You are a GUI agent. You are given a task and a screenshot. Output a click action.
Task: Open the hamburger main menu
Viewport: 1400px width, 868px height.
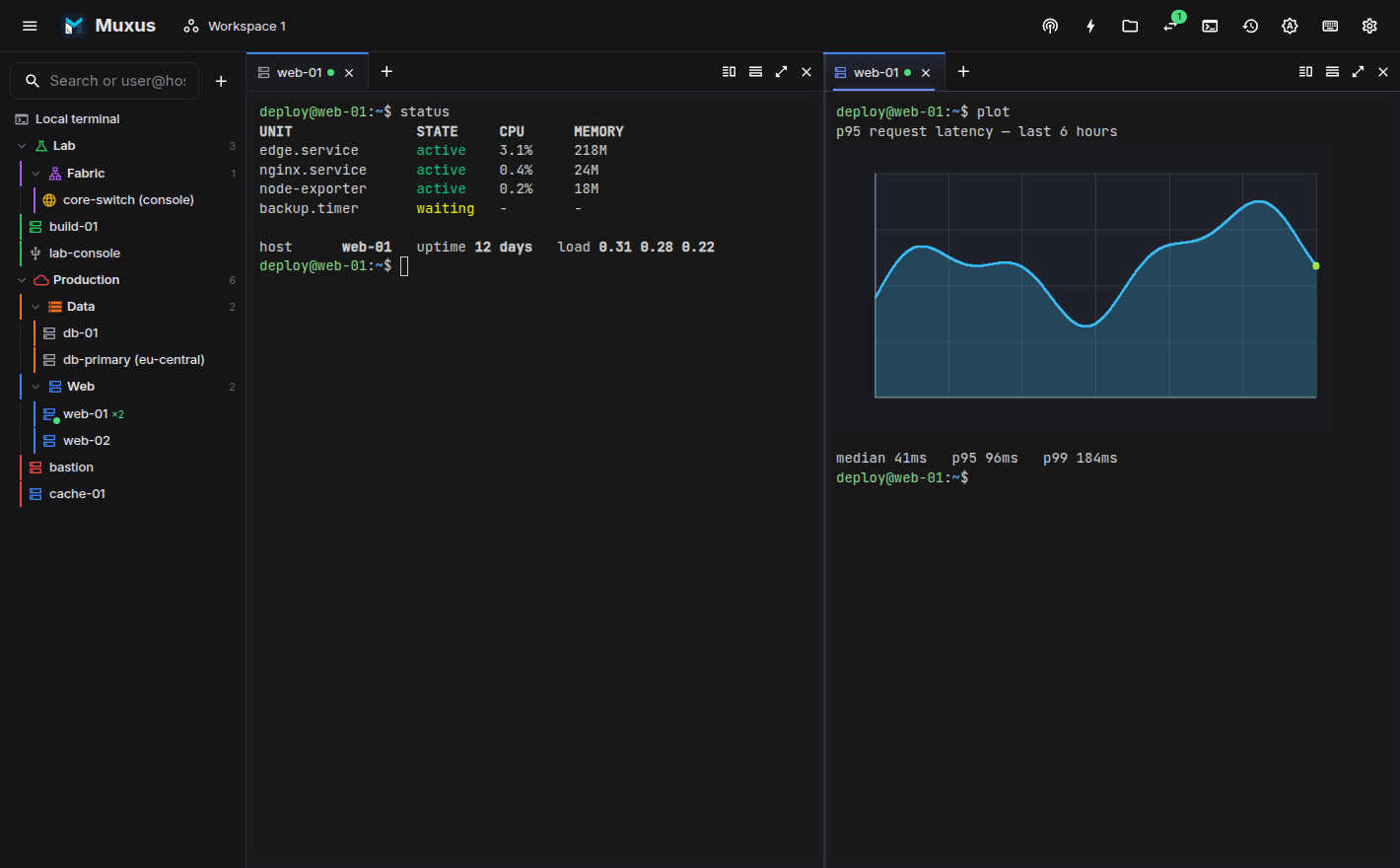point(30,26)
